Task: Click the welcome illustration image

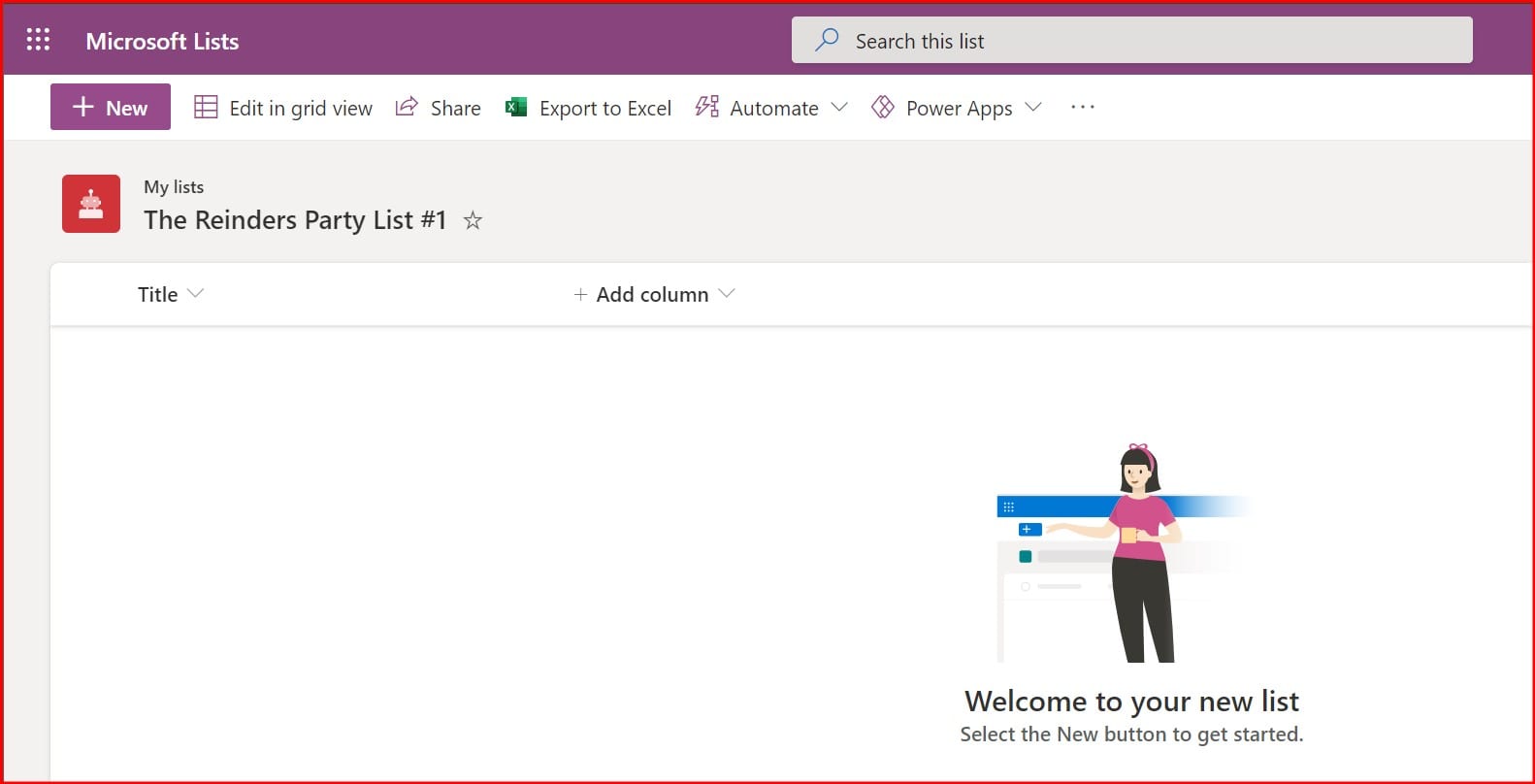Action: (1124, 553)
